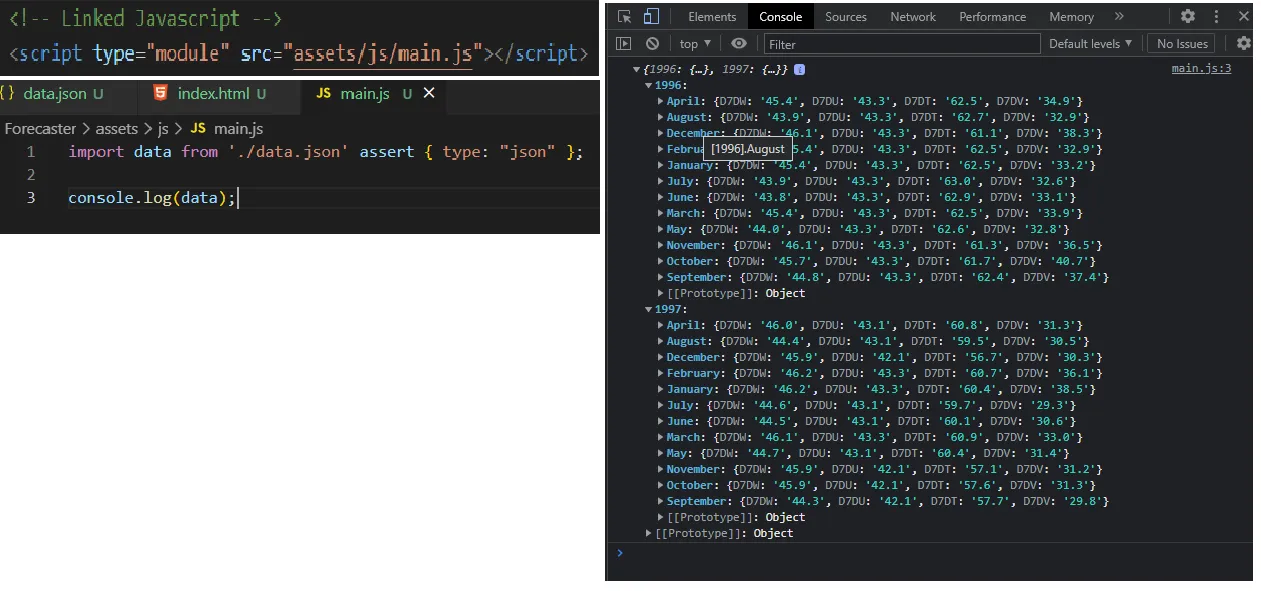This screenshot has height=591, width=1261.
Task: Expand the last Prototype Object of the root object
Action: tap(648, 533)
